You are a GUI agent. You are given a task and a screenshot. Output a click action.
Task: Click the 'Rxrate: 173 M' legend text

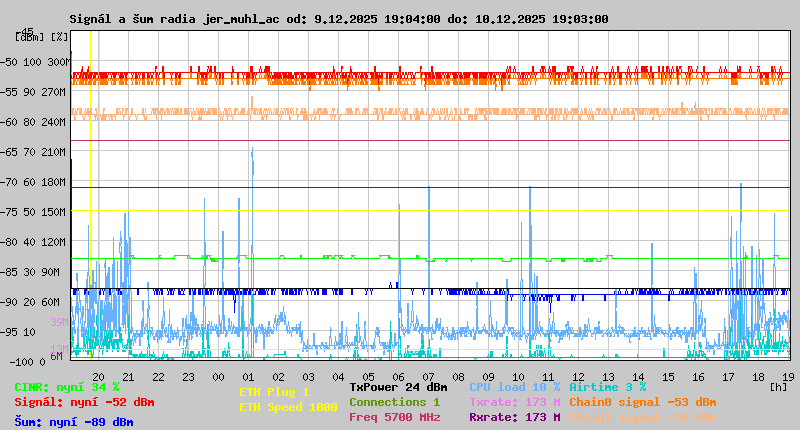click(515, 417)
